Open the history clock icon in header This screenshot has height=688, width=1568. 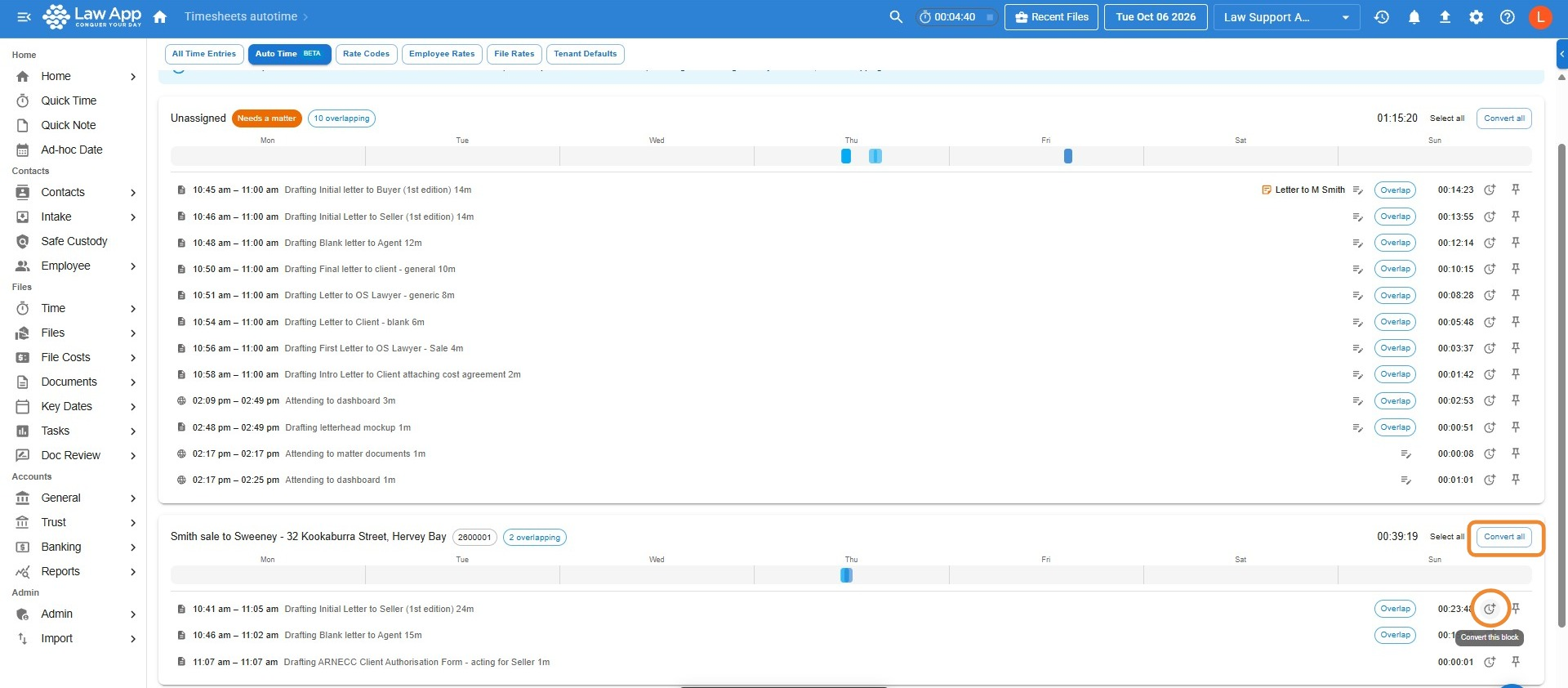(1382, 17)
